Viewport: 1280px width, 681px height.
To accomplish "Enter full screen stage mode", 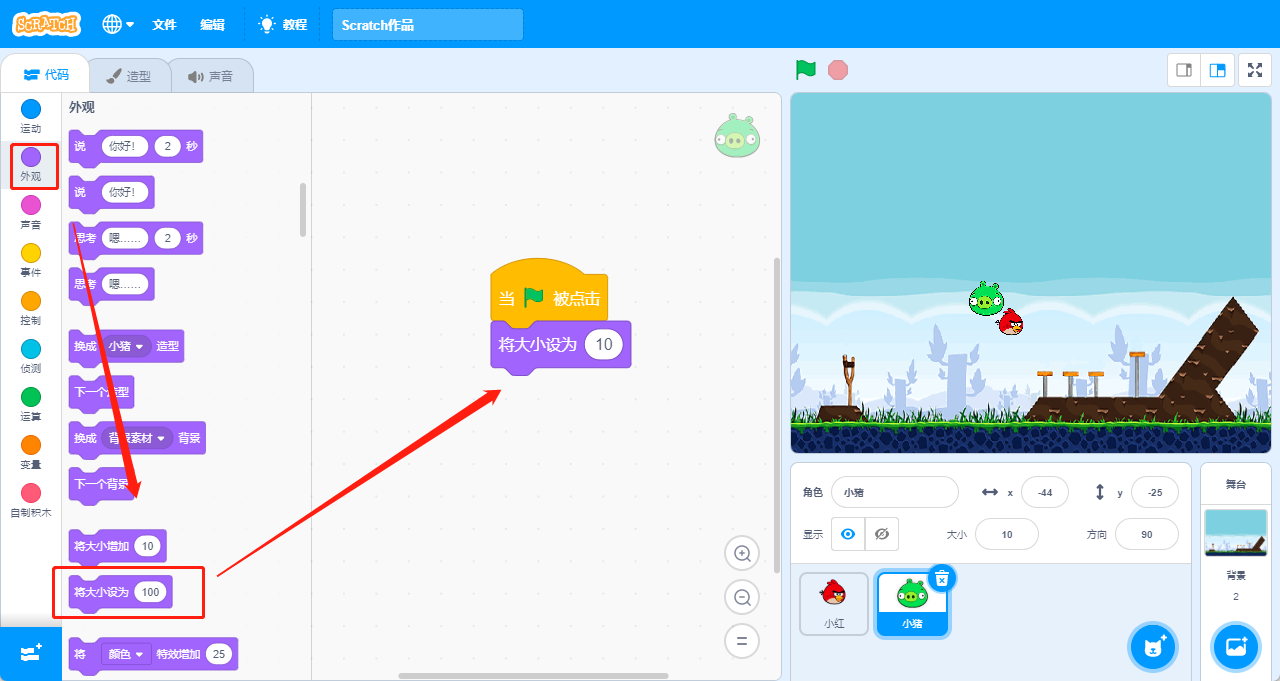I will (1255, 70).
